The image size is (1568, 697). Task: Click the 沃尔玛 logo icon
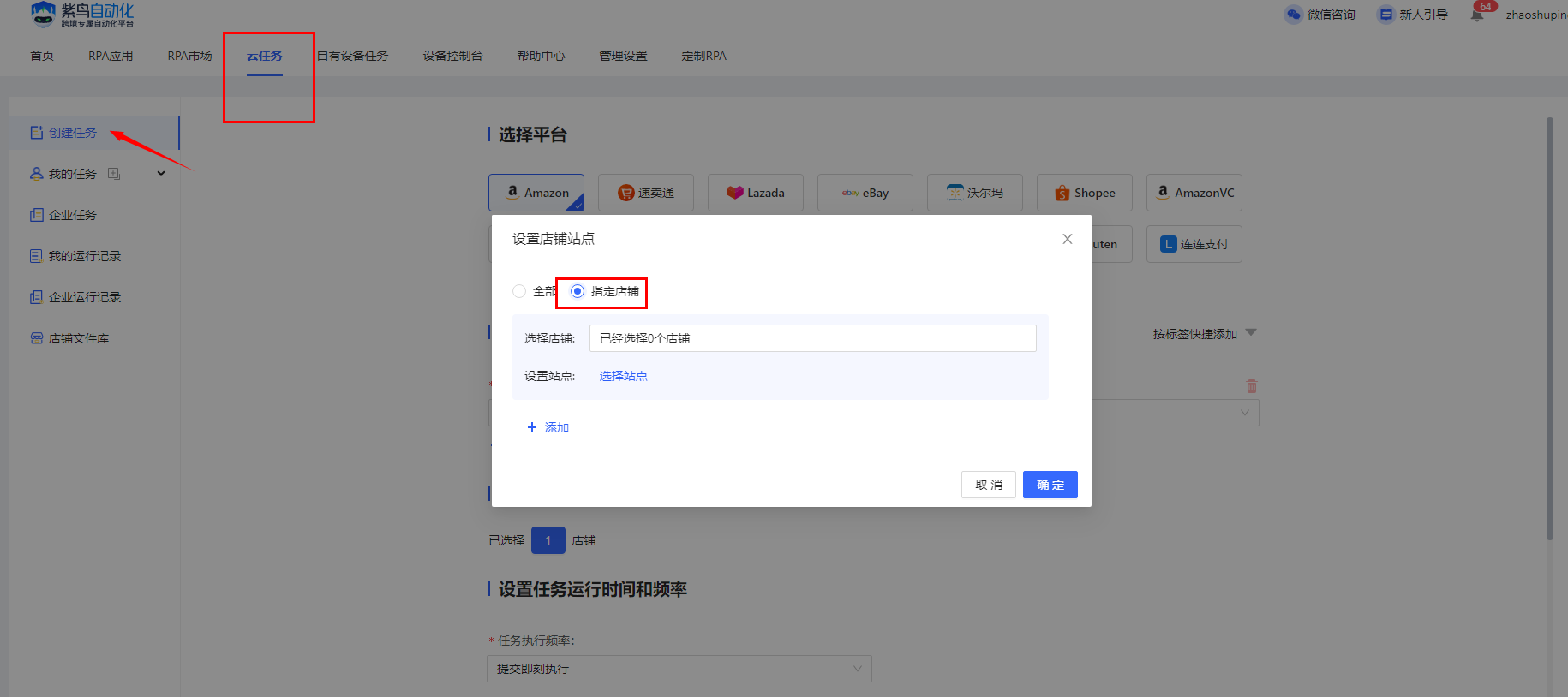955,193
